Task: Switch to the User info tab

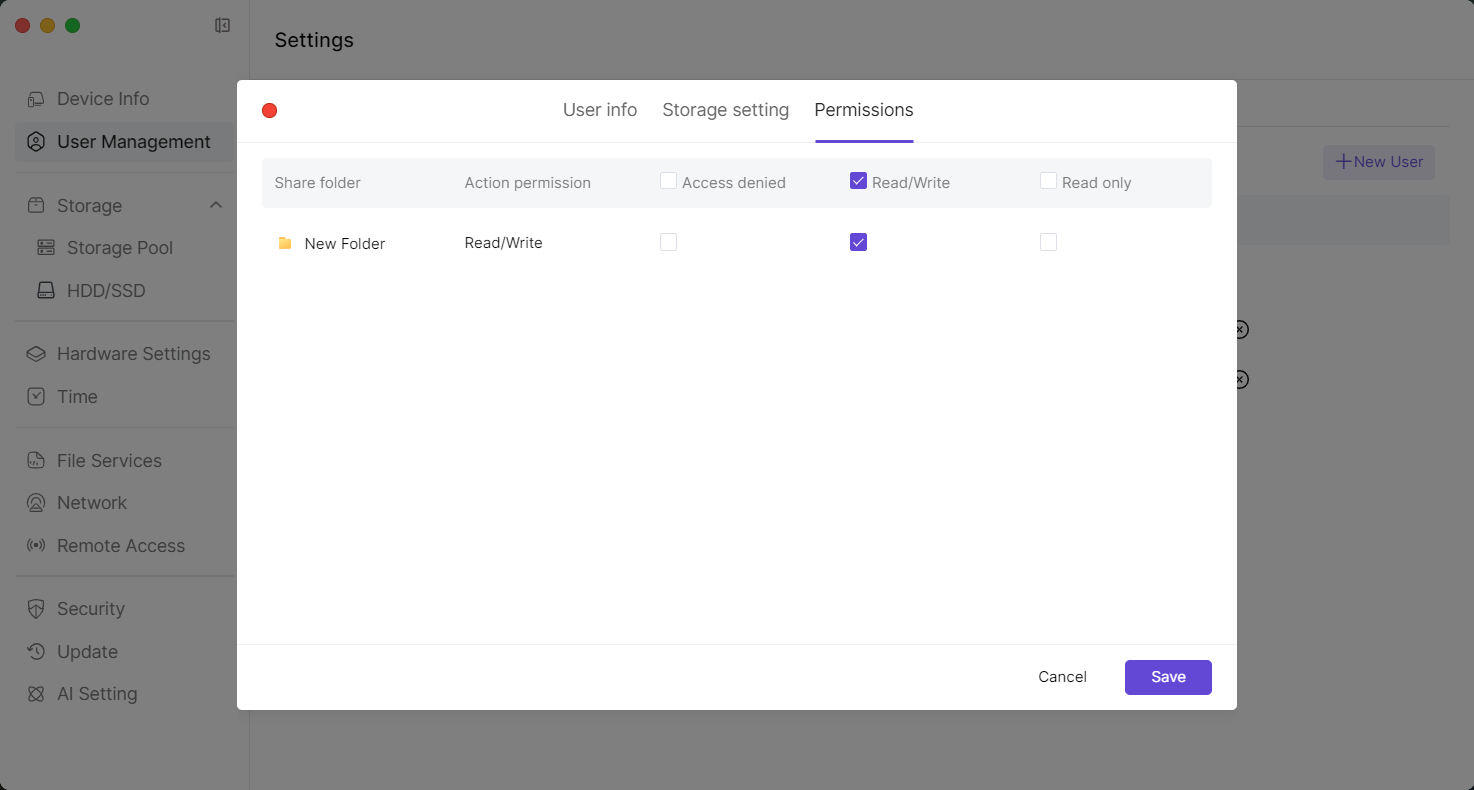Action: tap(600, 110)
